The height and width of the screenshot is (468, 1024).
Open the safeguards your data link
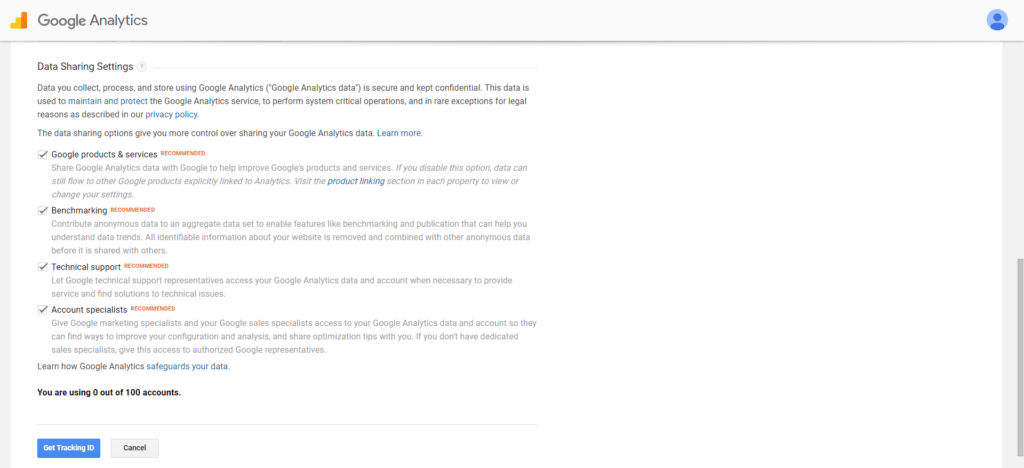[x=187, y=366]
